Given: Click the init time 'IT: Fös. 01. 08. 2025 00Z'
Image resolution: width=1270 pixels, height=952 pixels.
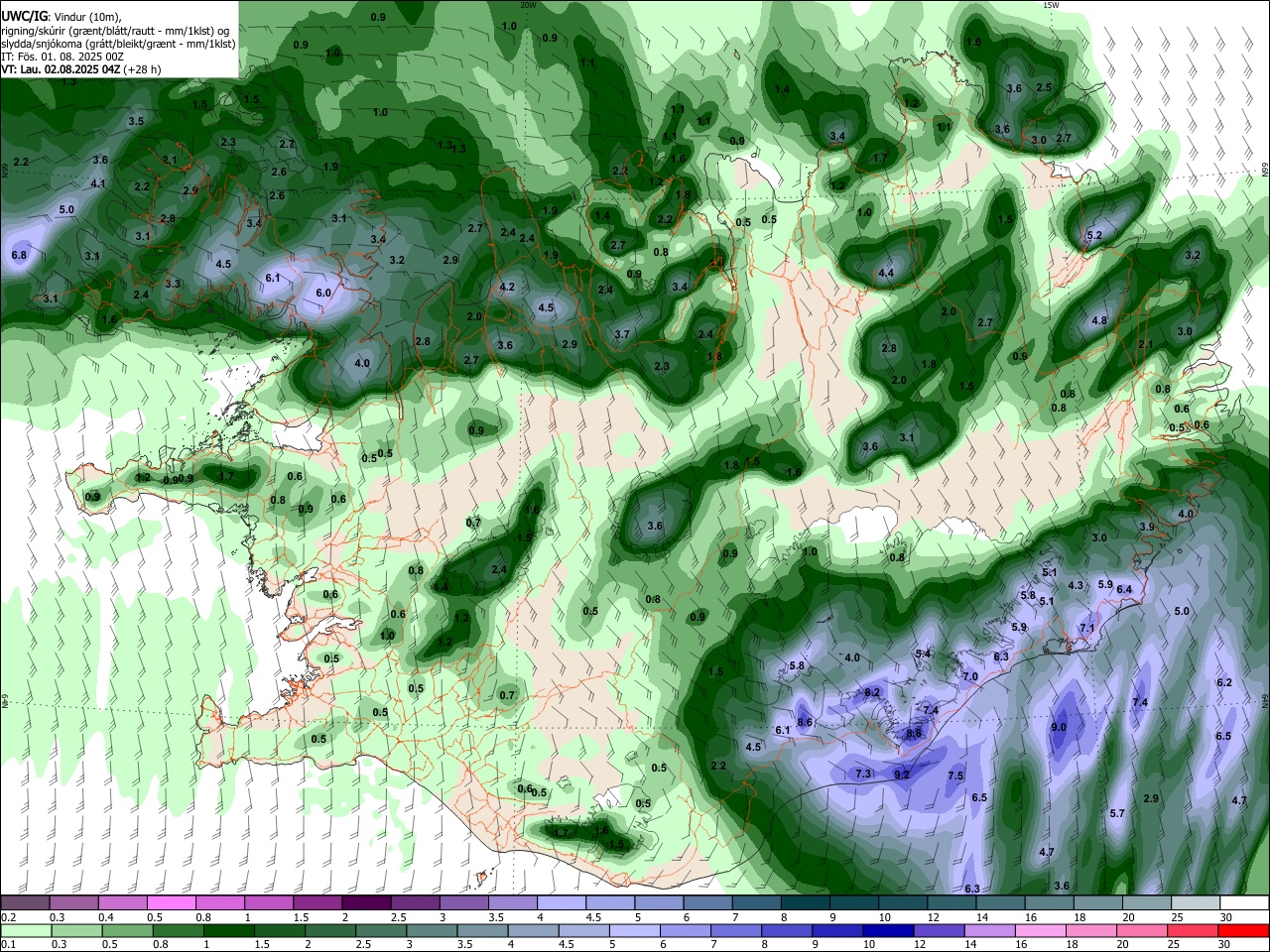Looking at the screenshot, I should coord(62,57).
